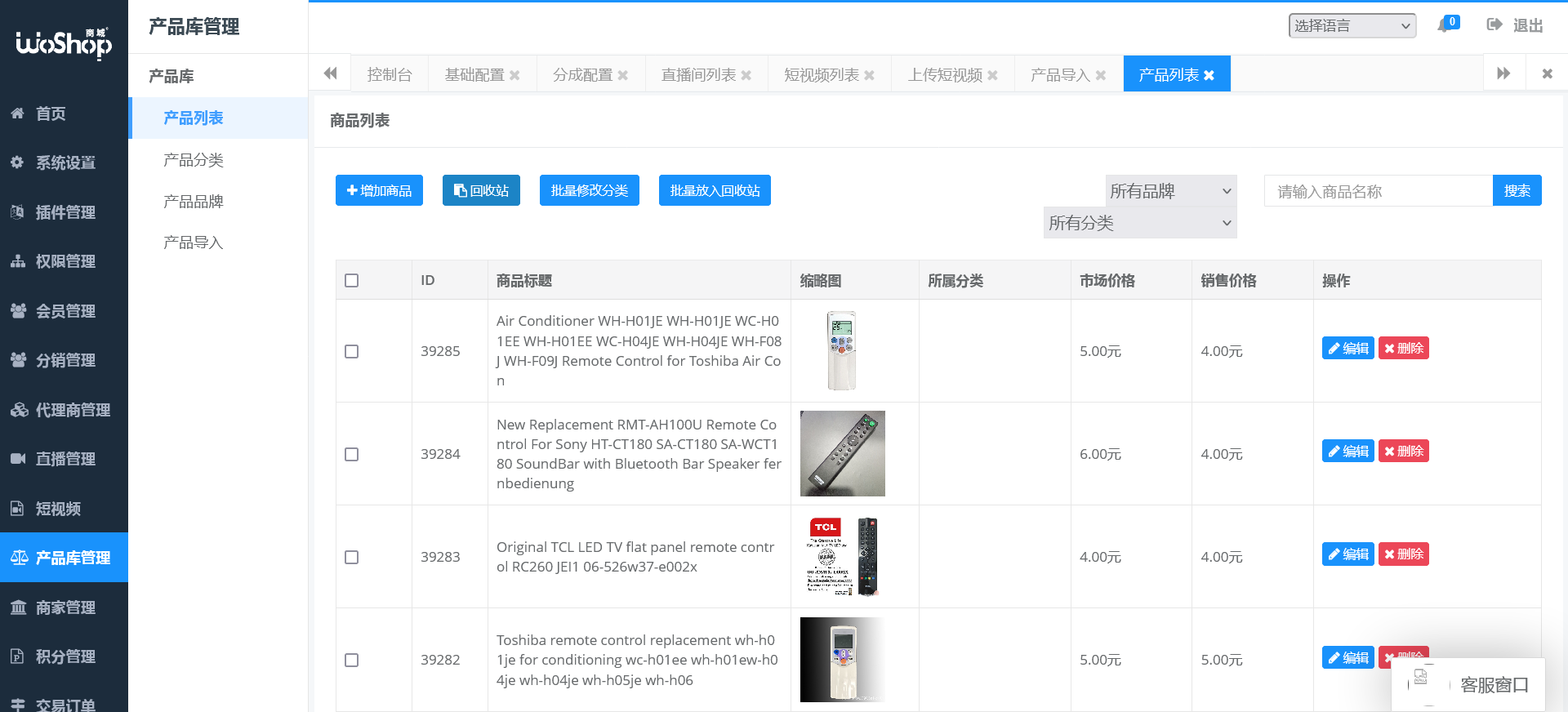
Task: Toggle the select-all checkbox in table header
Action: coord(352,281)
